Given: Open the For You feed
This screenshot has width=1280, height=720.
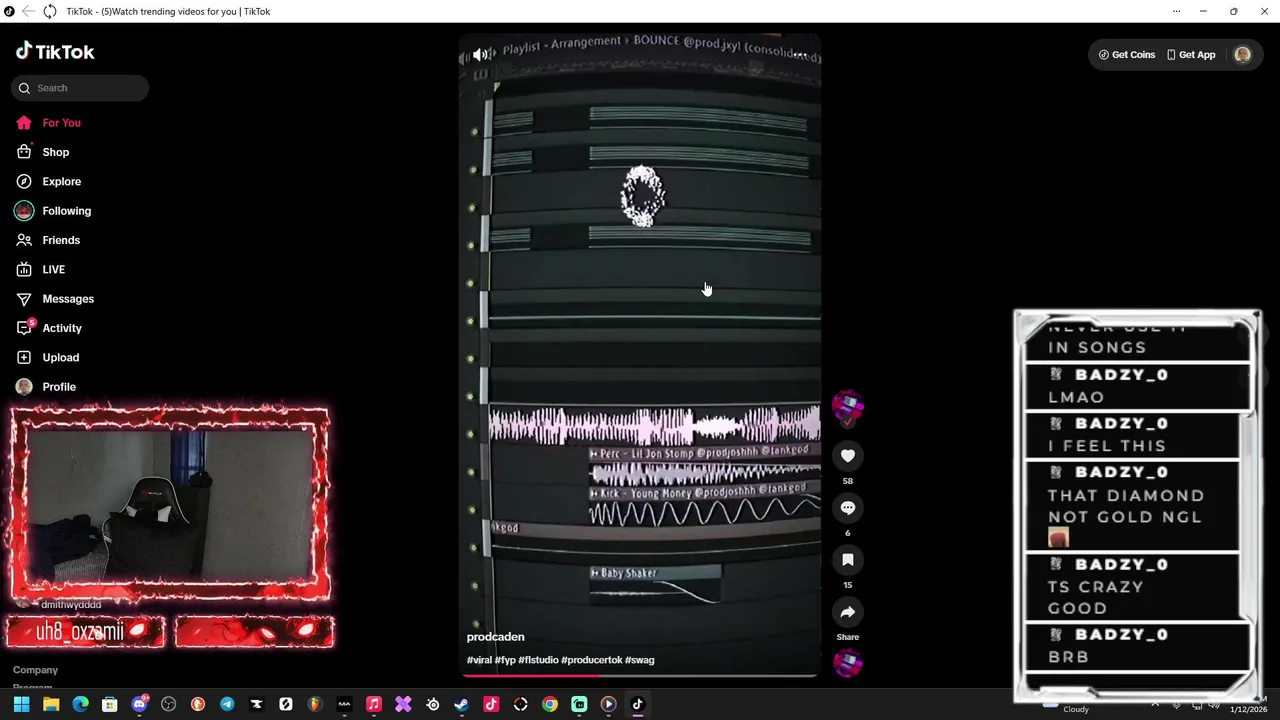Looking at the screenshot, I should (x=62, y=123).
